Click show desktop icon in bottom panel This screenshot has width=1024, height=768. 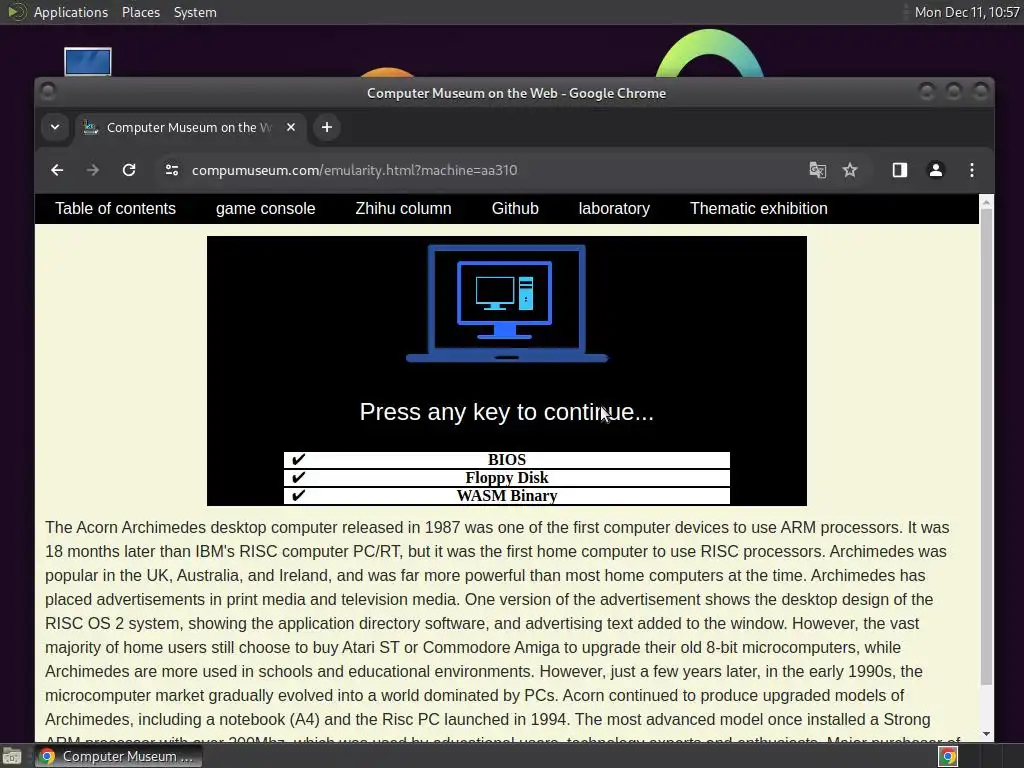pos(12,756)
